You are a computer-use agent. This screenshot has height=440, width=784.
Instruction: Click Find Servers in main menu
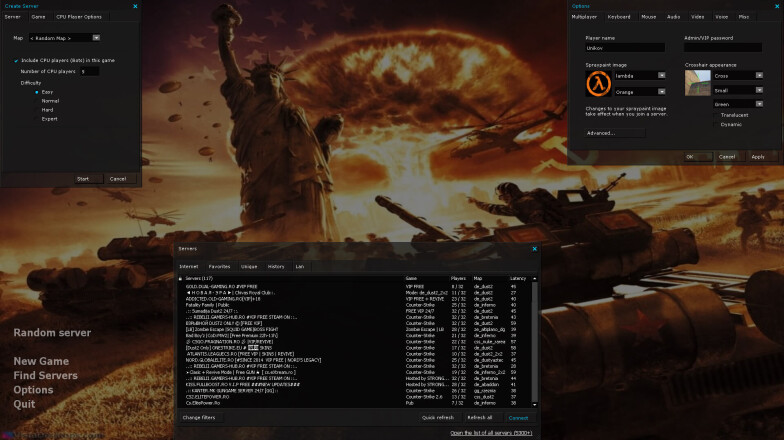pos(46,376)
